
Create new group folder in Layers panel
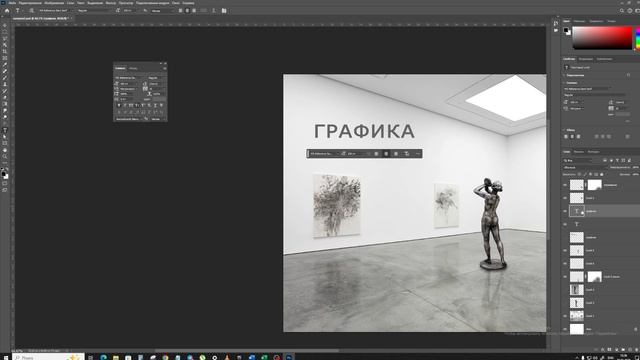coord(623,350)
